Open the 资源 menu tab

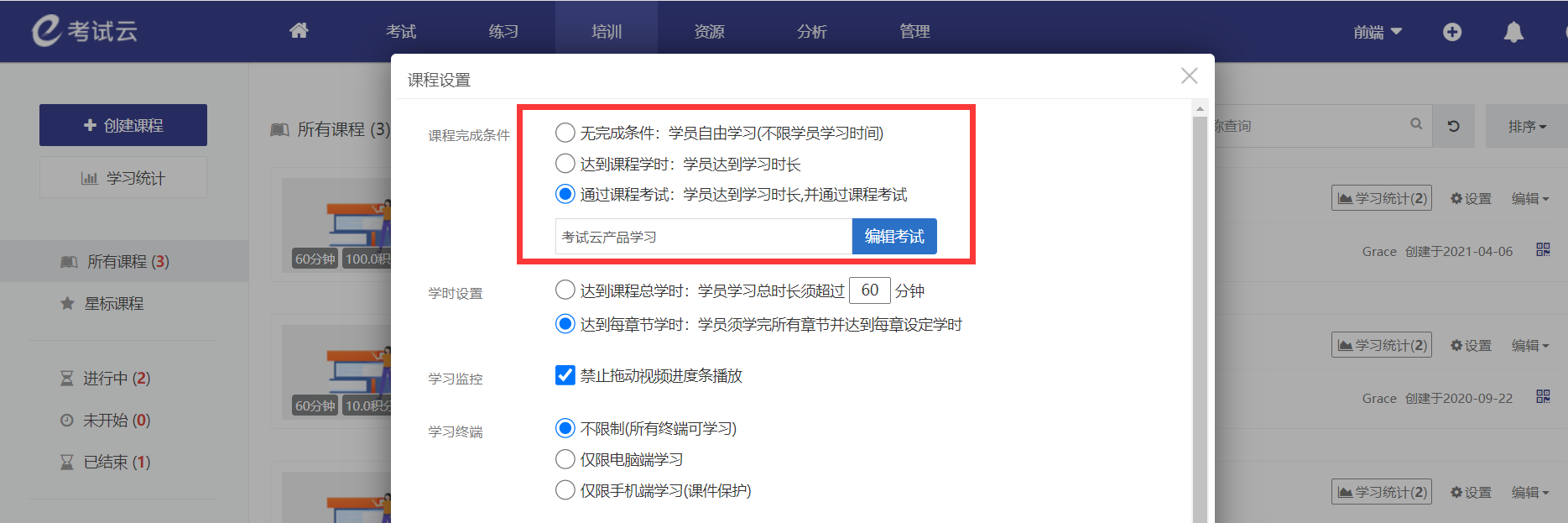pos(709,31)
